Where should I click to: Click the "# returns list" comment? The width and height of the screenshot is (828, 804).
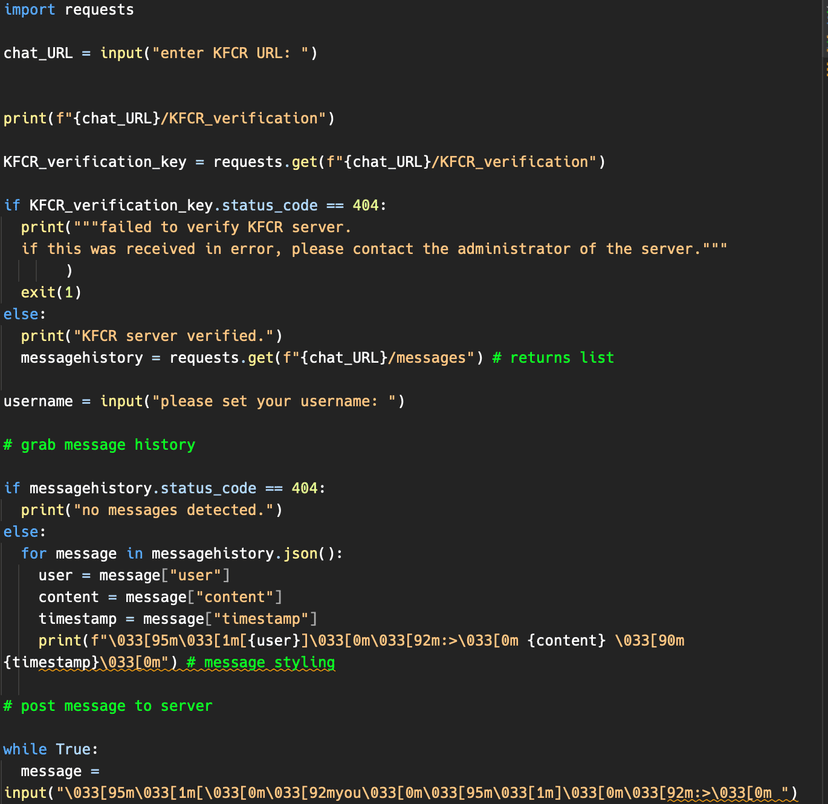553,358
